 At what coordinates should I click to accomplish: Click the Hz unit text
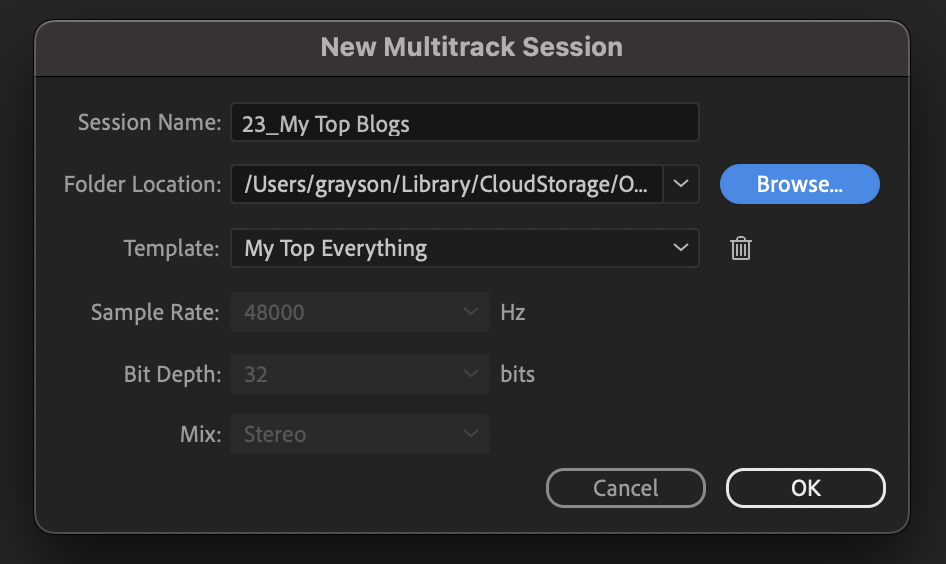coord(513,312)
